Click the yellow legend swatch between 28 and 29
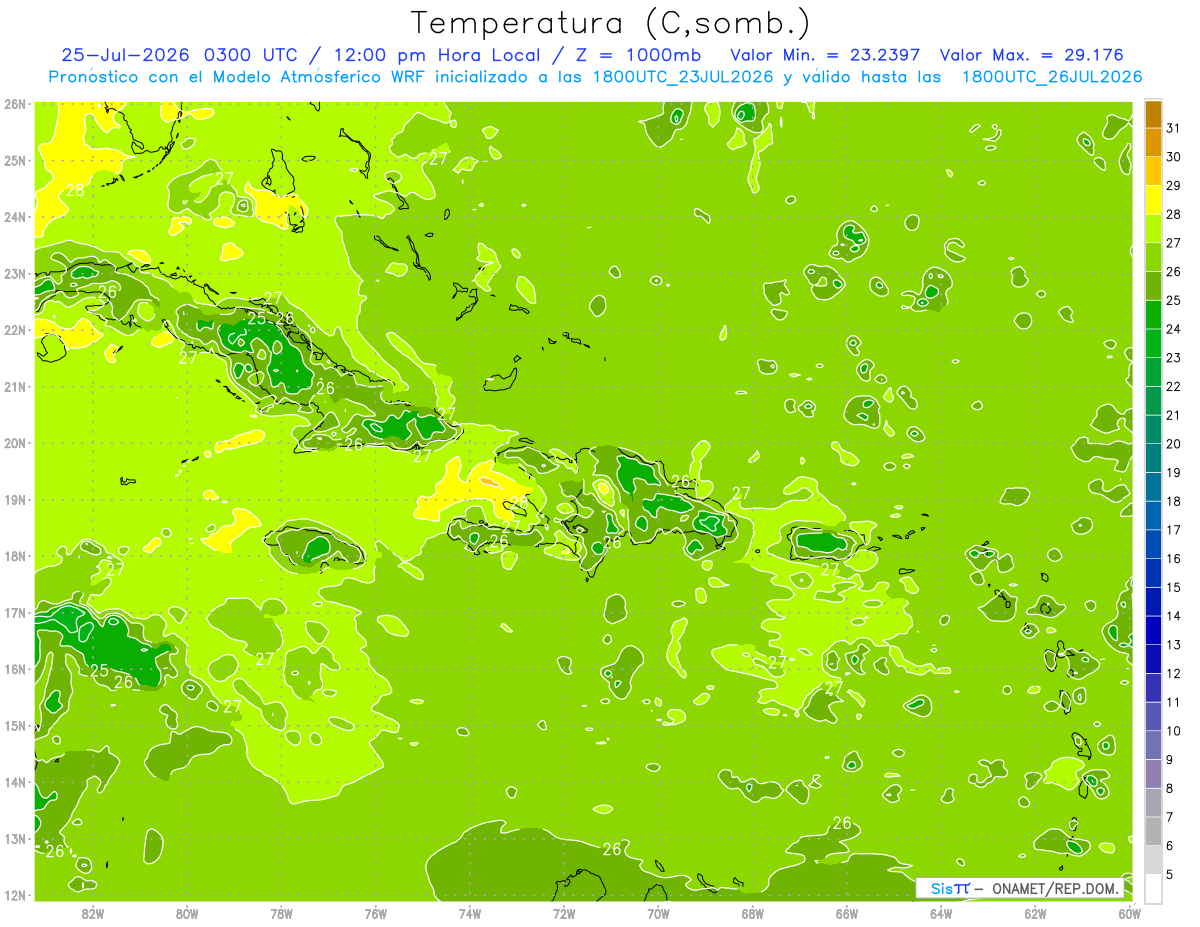The height and width of the screenshot is (927, 1200). (x=1153, y=200)
